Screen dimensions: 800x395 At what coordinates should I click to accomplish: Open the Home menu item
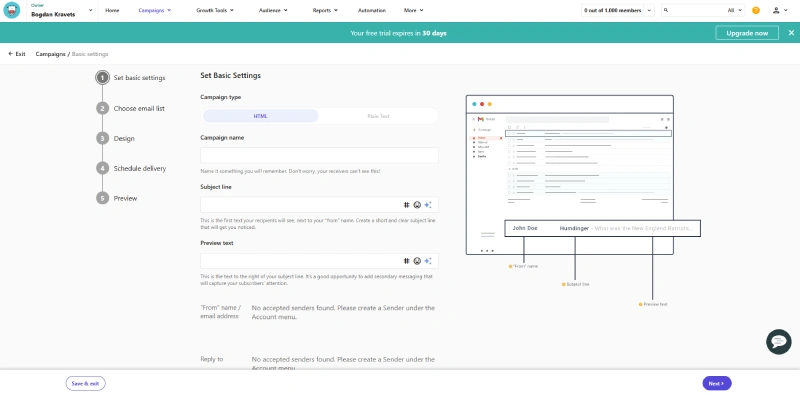(x=112, y=10)
